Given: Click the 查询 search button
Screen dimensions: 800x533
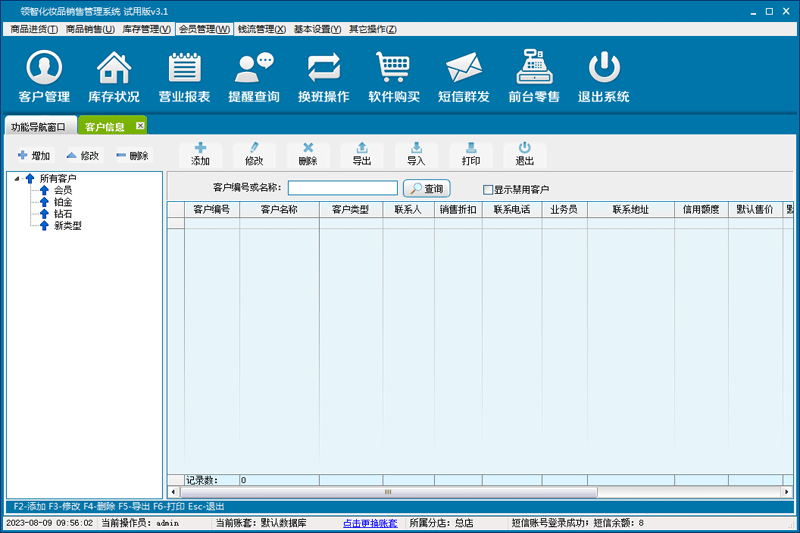Looking at the screenshot, I should (427, 189).
